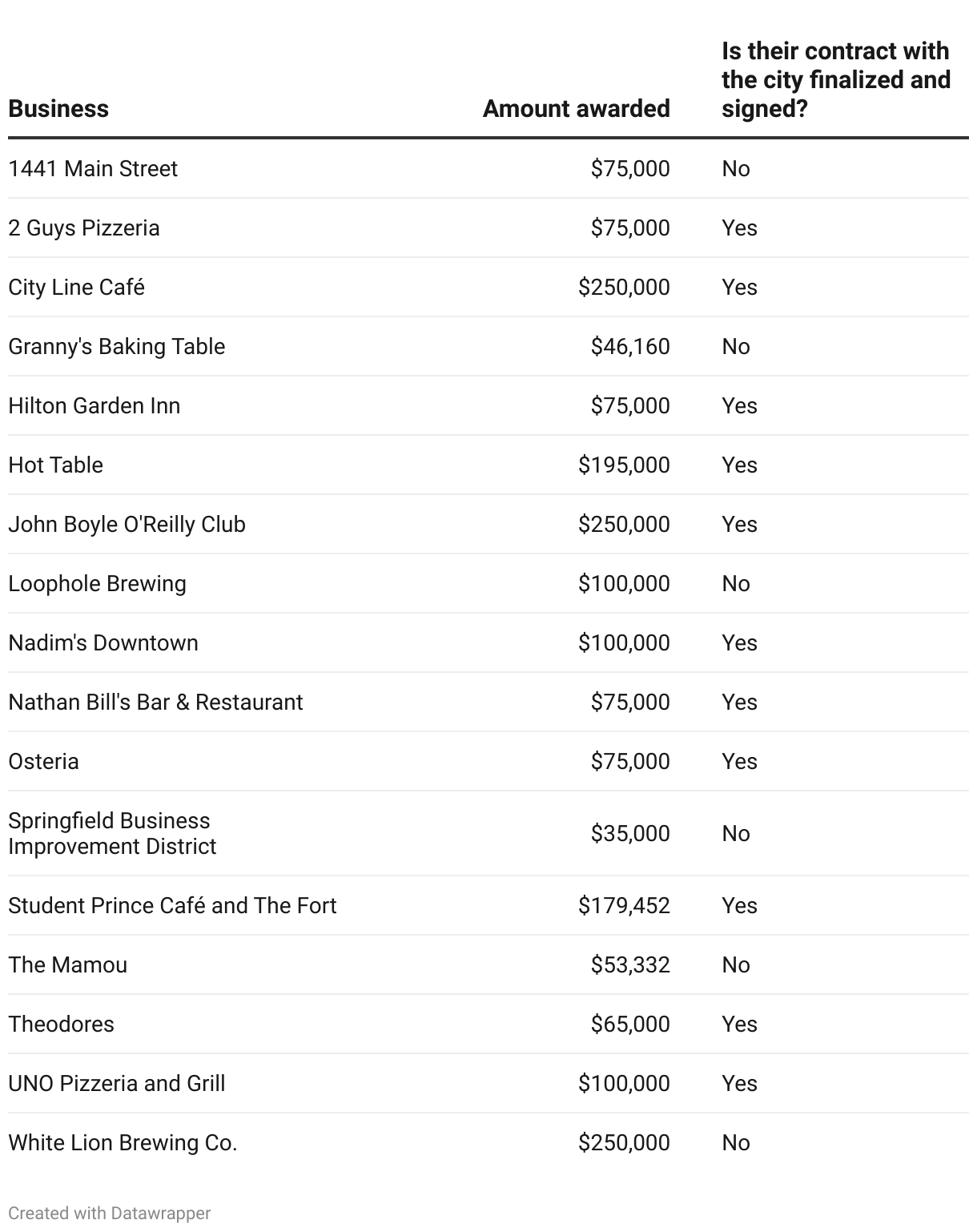Click the Theodores $65,000 amount

(630, 1025)
